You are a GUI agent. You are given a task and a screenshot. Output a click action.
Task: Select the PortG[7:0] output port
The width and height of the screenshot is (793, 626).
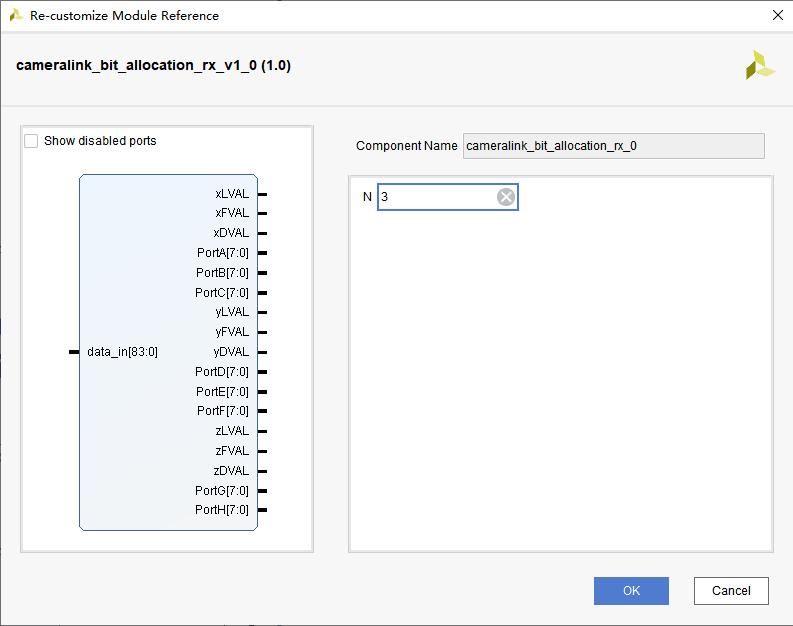click(222, 490)
